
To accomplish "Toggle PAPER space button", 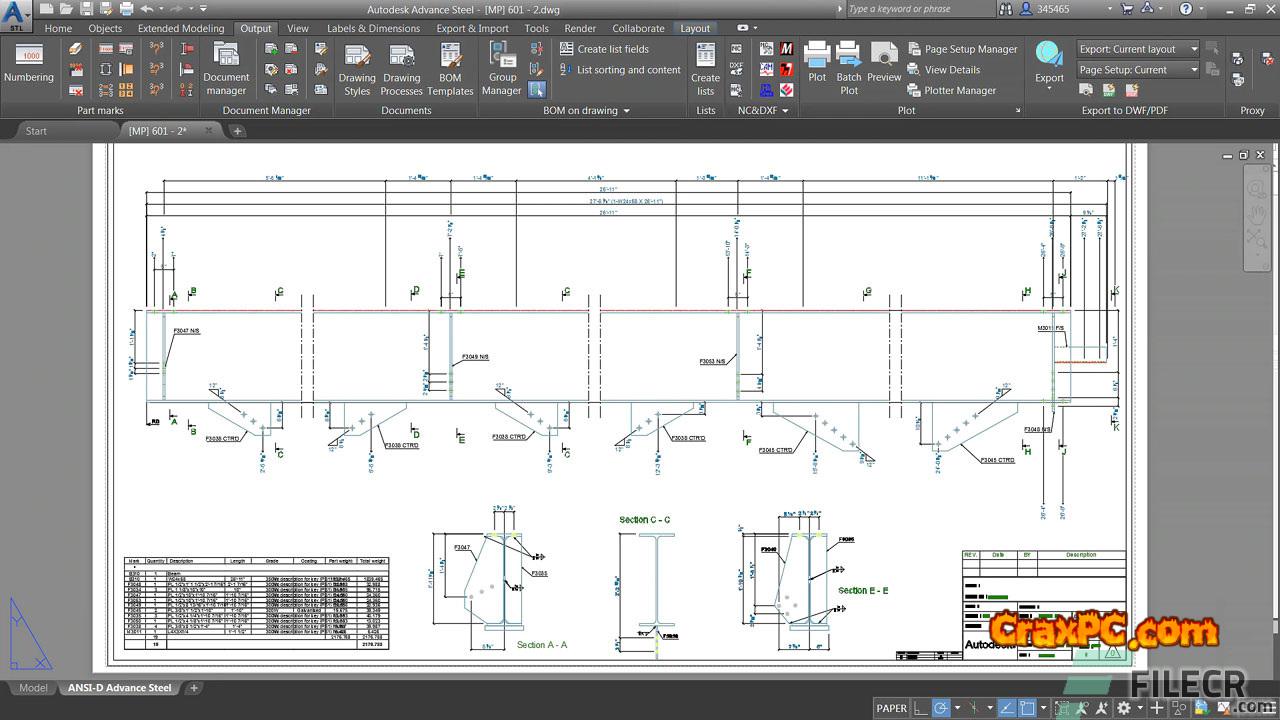I will point(891,708).
